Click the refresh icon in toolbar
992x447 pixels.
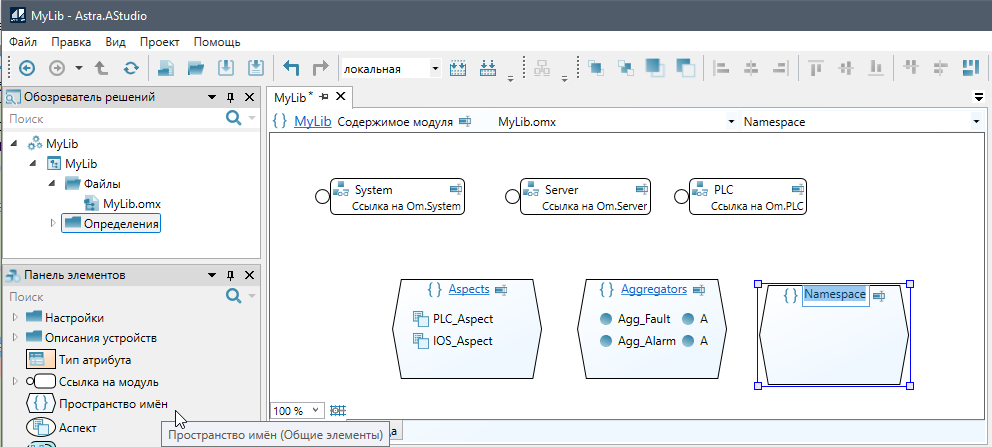coord(131,68)
